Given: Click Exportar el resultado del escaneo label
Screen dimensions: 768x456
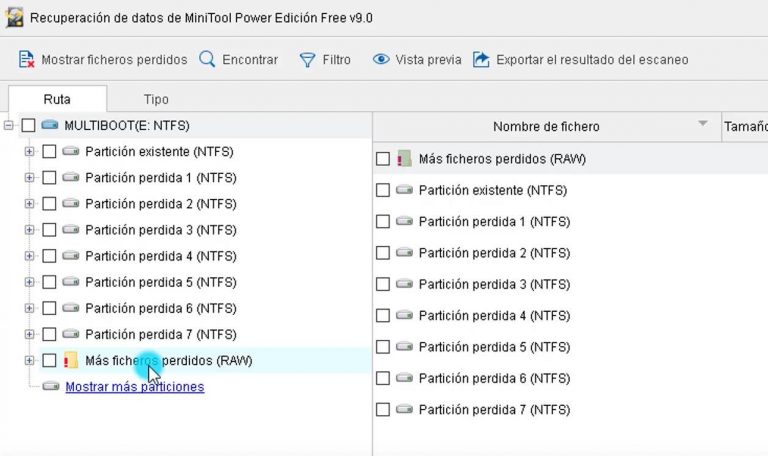Looking at the screenshot, I should pos(592,60).
